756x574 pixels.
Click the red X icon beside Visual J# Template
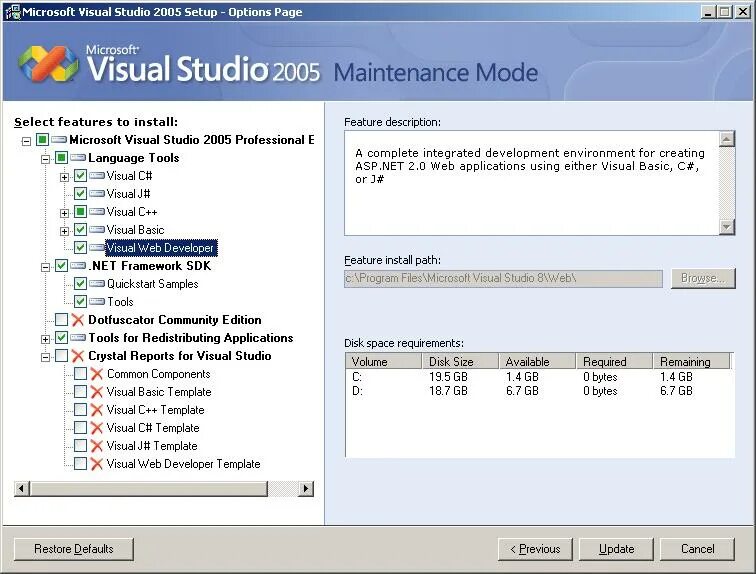tap(97, 446)
